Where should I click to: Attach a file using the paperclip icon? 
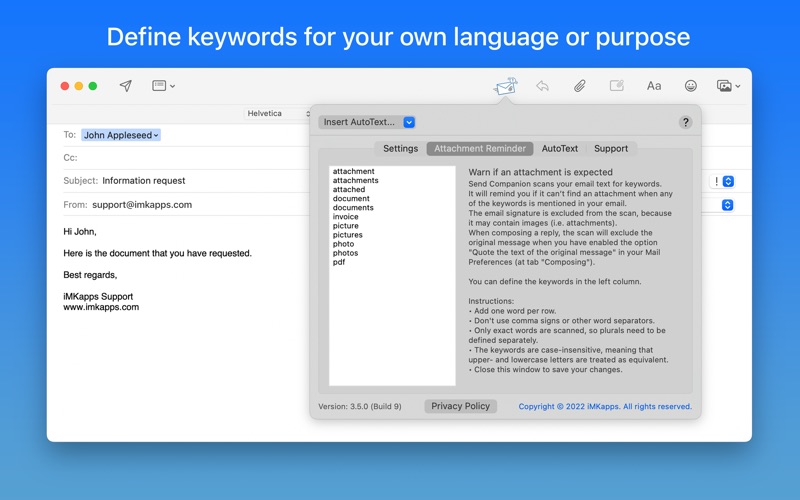(x=580, y=86)
